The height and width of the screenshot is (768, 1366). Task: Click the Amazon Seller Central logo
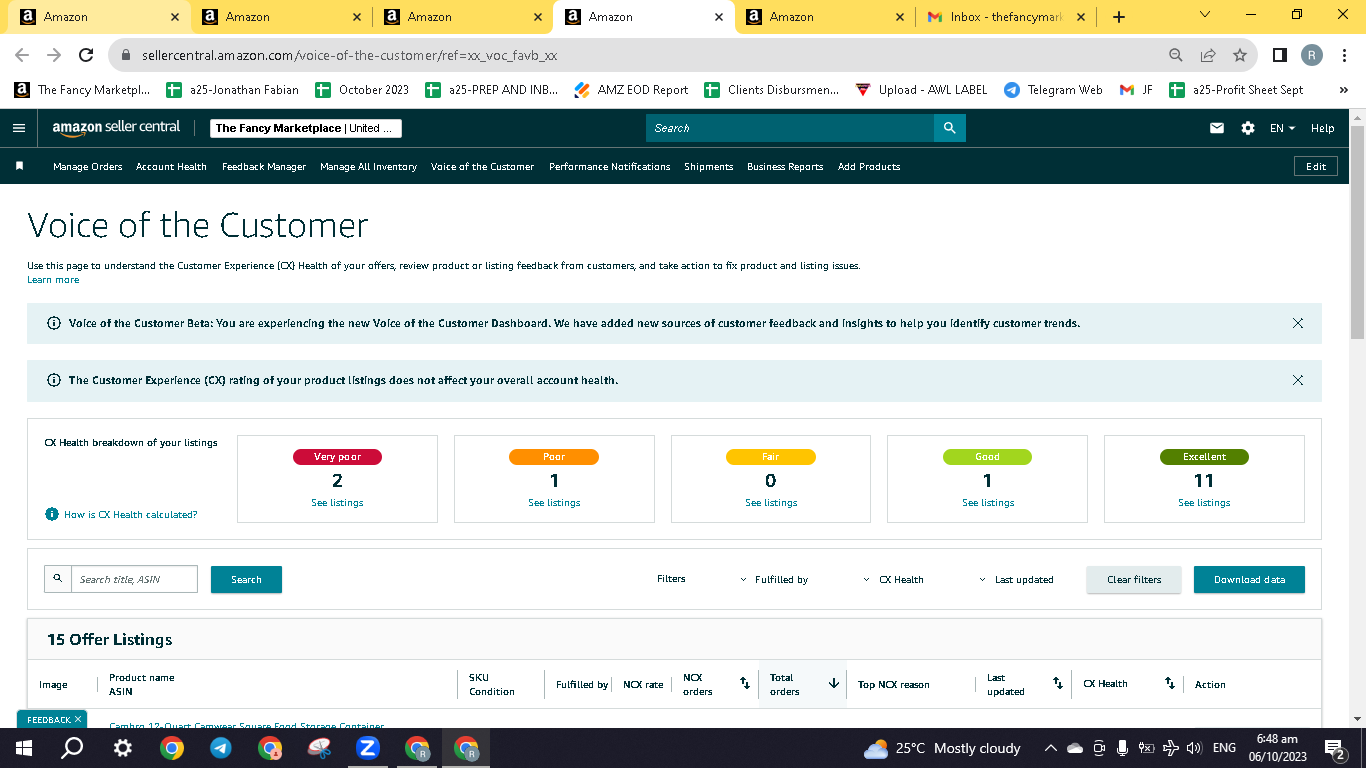[x=116, y=128]
